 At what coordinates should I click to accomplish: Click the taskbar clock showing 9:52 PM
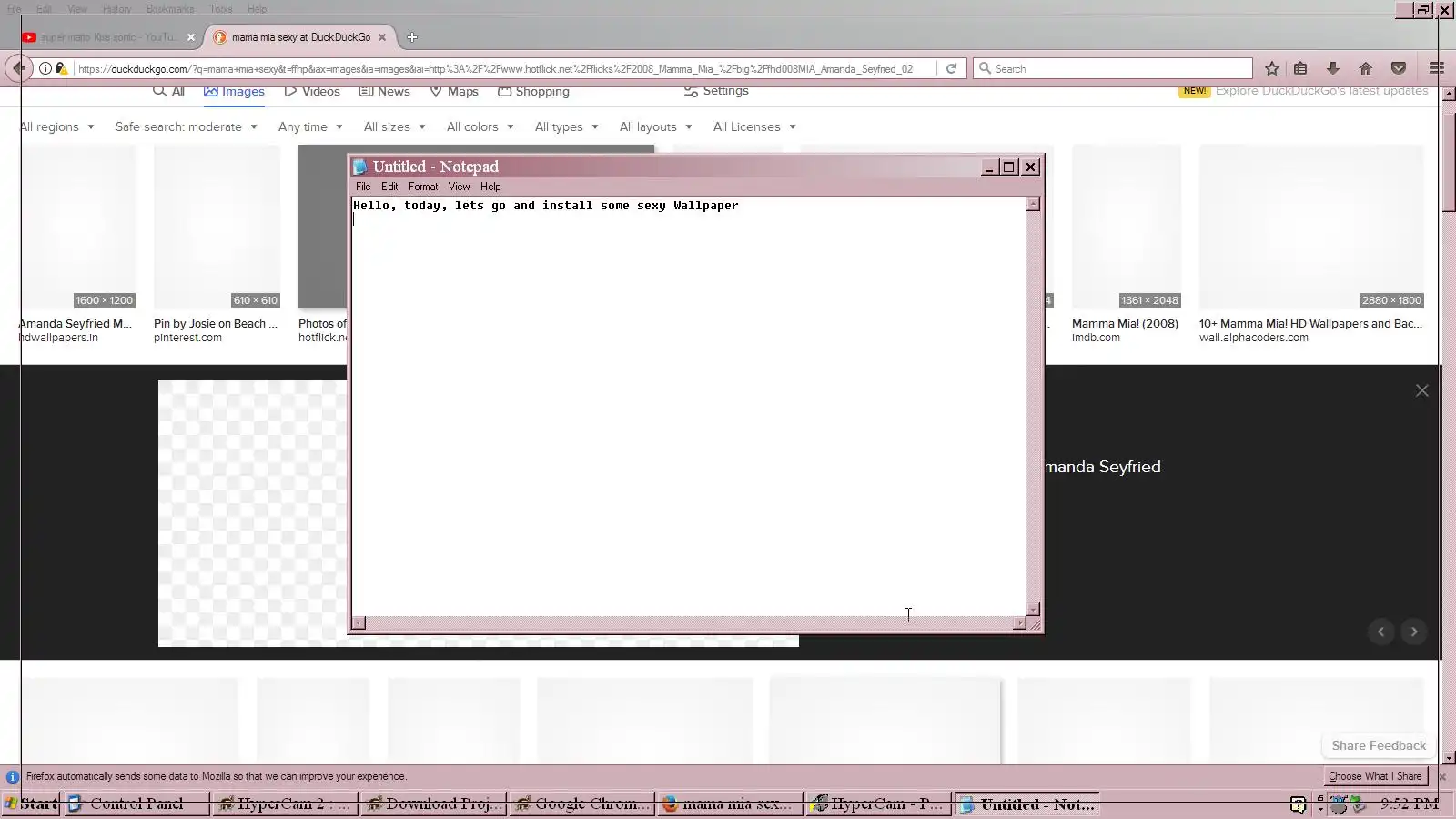[1409, 804]
